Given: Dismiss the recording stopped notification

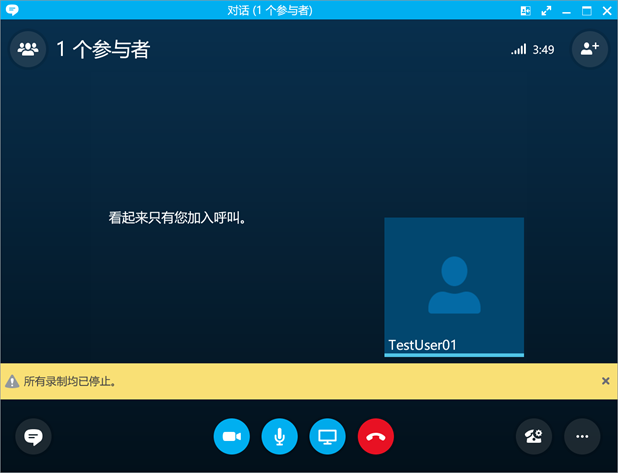Looking at the screenshot, I should coord(605,381).
